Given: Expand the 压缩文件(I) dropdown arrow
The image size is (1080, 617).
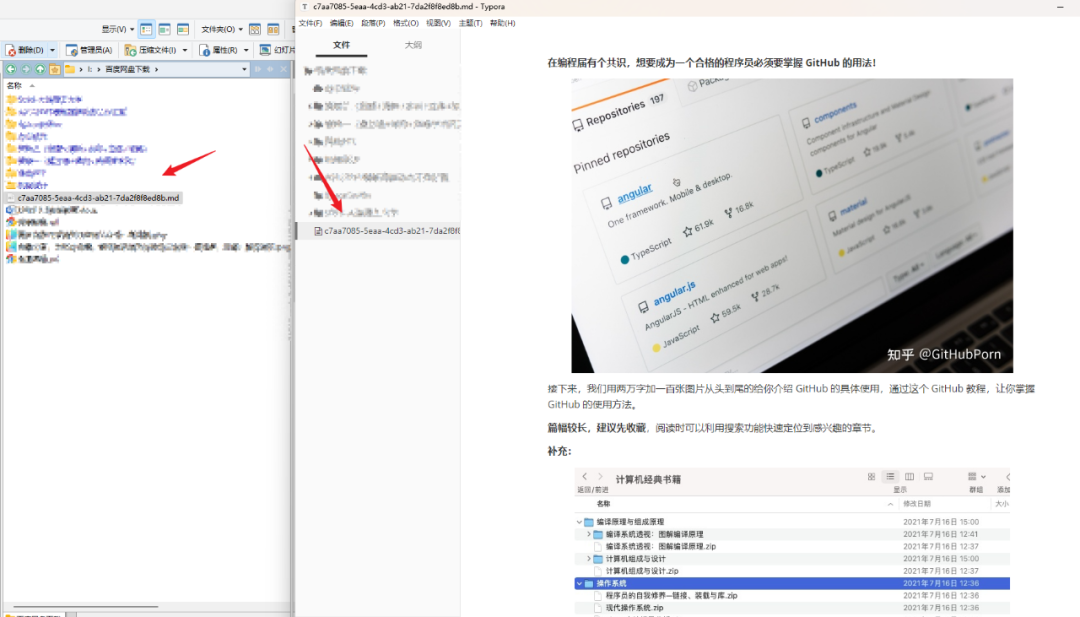Looking at the screenshot, I should 185,50.
